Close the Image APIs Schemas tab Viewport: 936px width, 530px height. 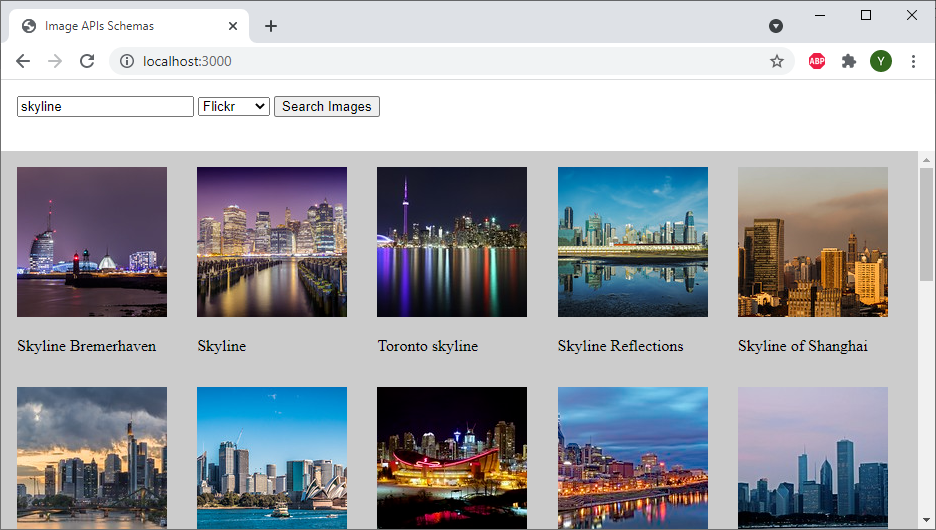click(x=233, y=26)
